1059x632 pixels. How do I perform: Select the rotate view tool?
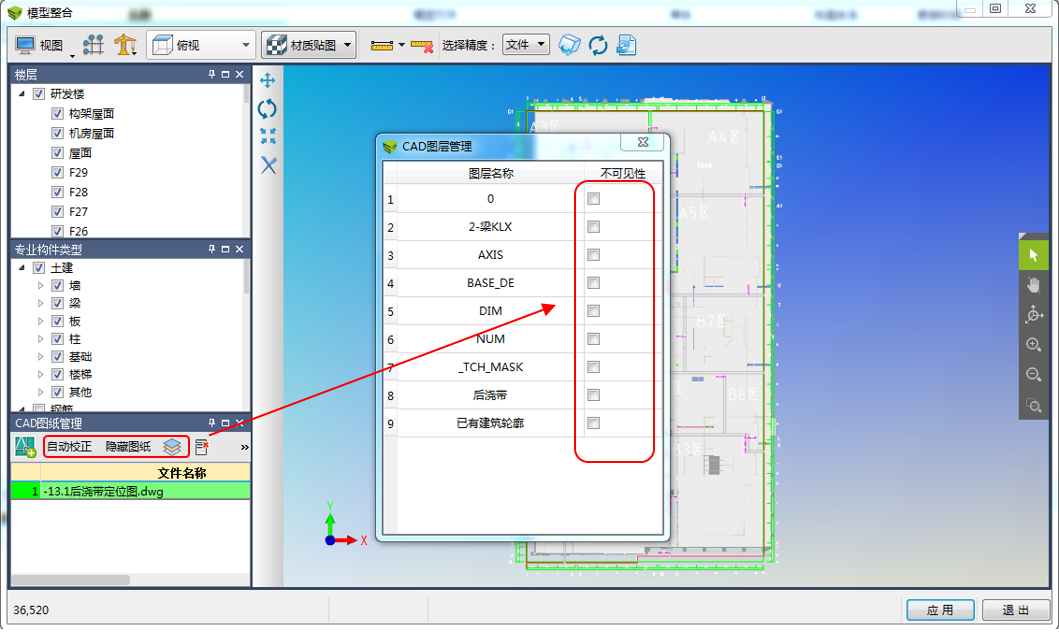pos(267,108)
